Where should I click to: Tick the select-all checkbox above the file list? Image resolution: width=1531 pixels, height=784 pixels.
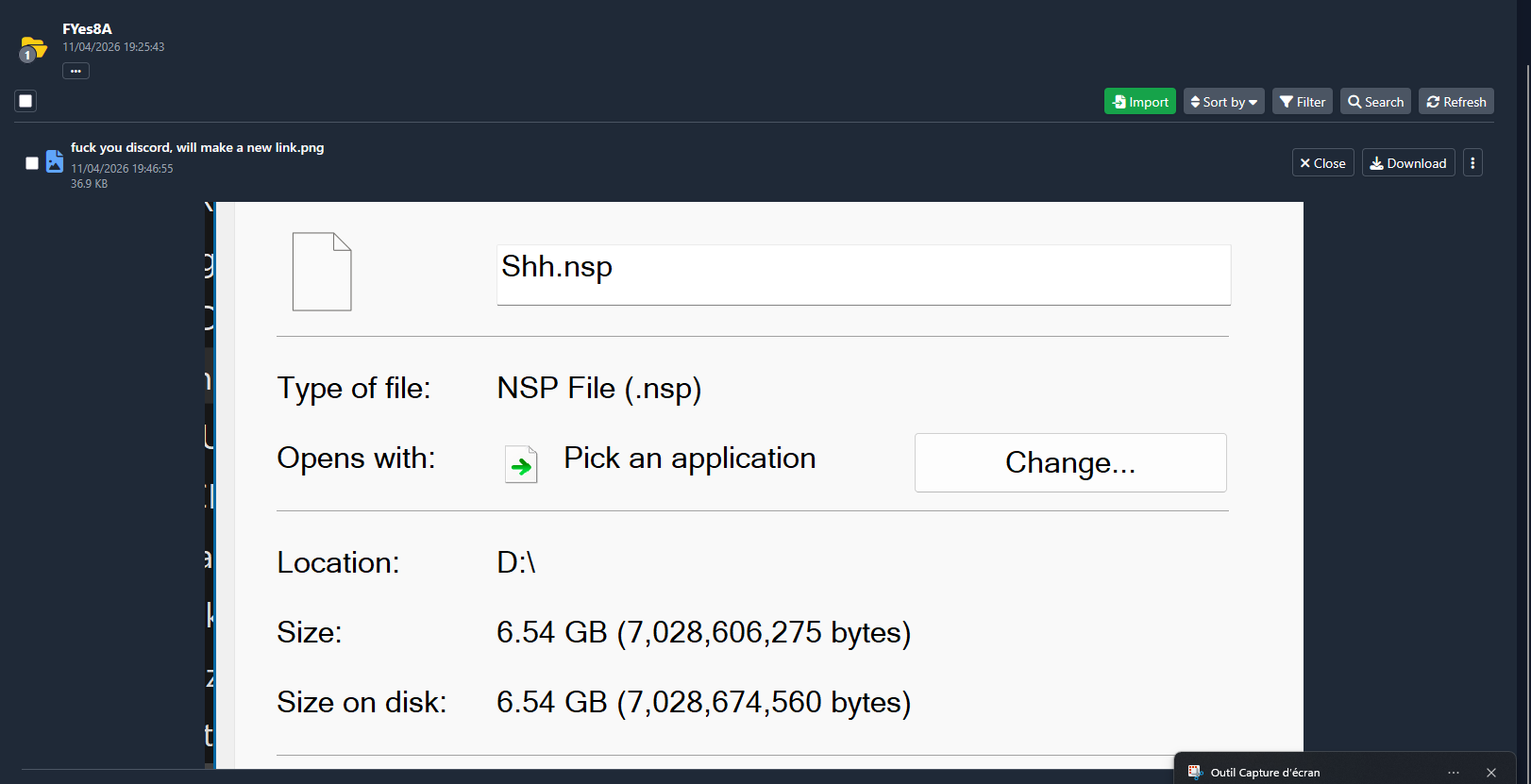point(25,101)
